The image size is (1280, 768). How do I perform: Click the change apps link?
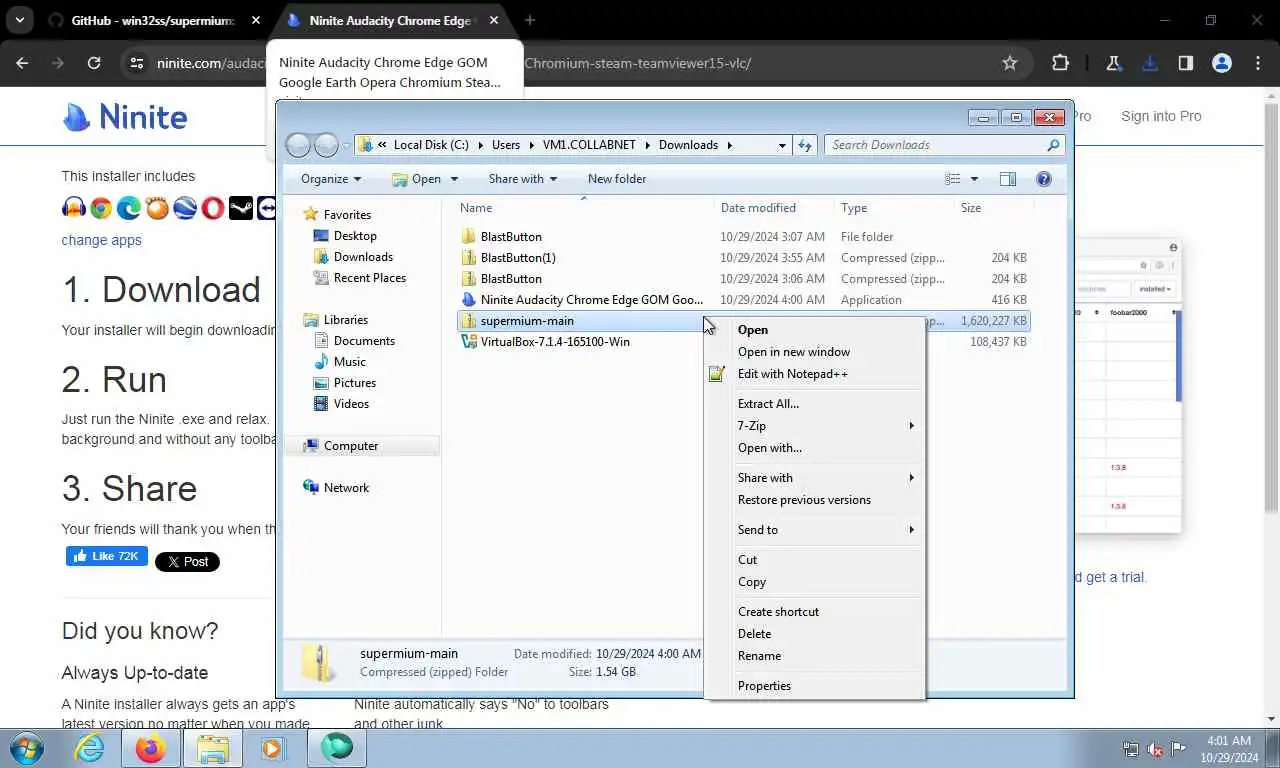(x=101, y=240)
